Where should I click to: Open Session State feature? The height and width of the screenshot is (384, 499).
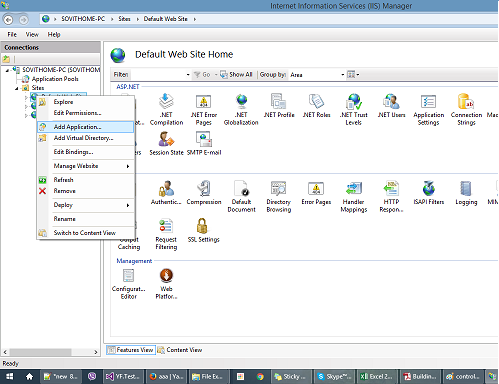coord(166,143)
